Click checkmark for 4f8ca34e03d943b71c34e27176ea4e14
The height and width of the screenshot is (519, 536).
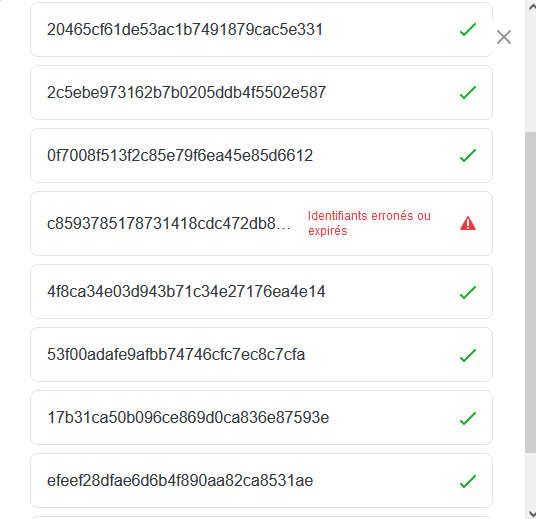(x=468, y=292)
